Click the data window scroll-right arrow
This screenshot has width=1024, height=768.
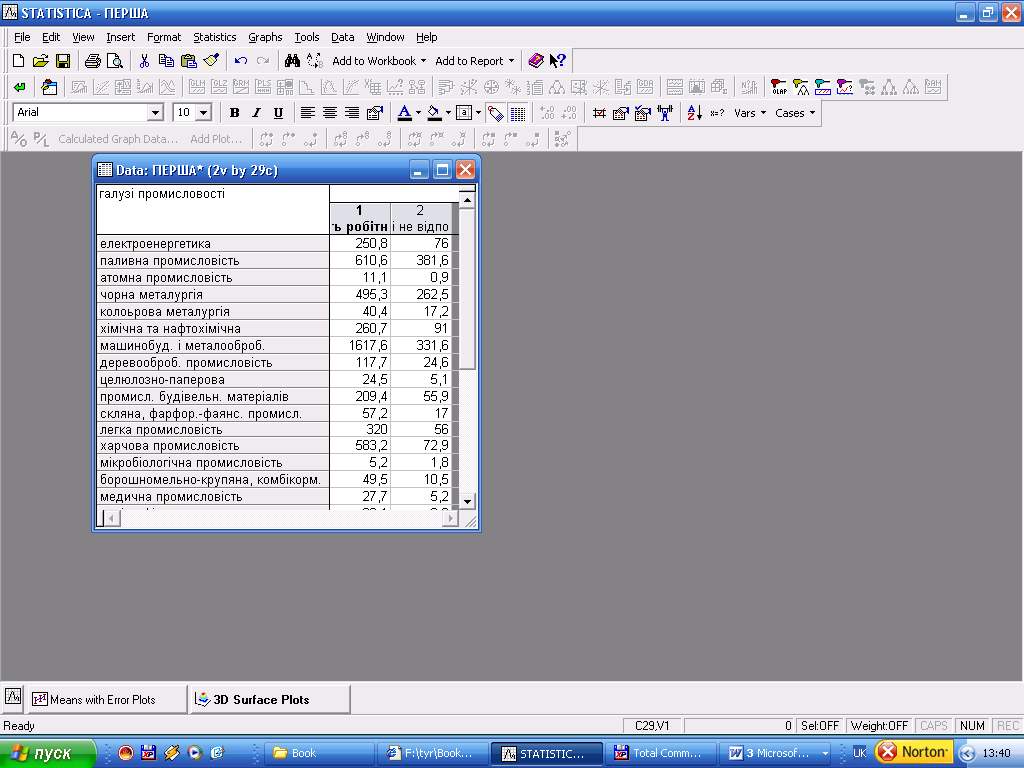click(450, 519)
